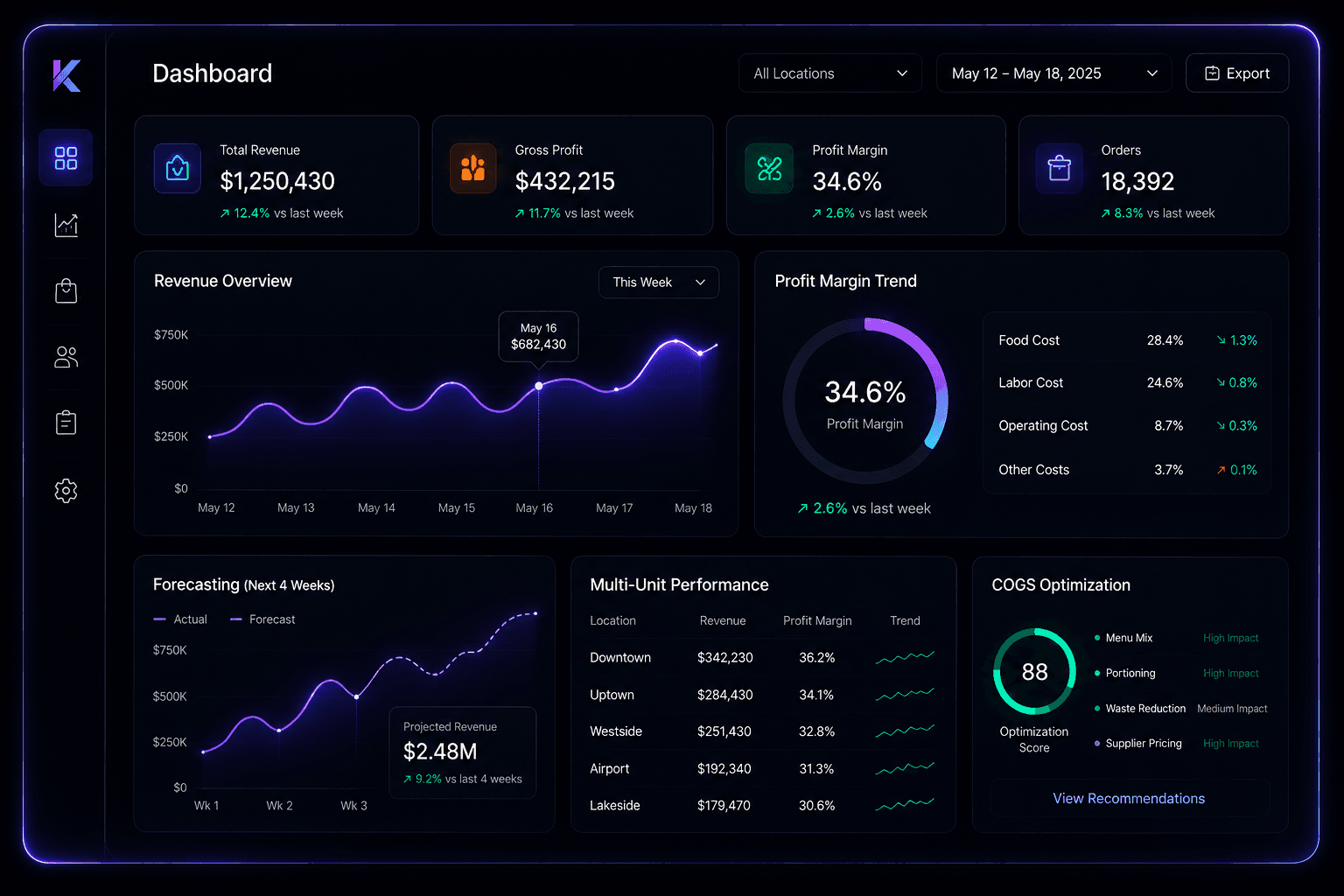Image resolution: width=1344 pixels, height=896 pixels.
Task: Click the Labor Cost label
Action: point(1031,382)
